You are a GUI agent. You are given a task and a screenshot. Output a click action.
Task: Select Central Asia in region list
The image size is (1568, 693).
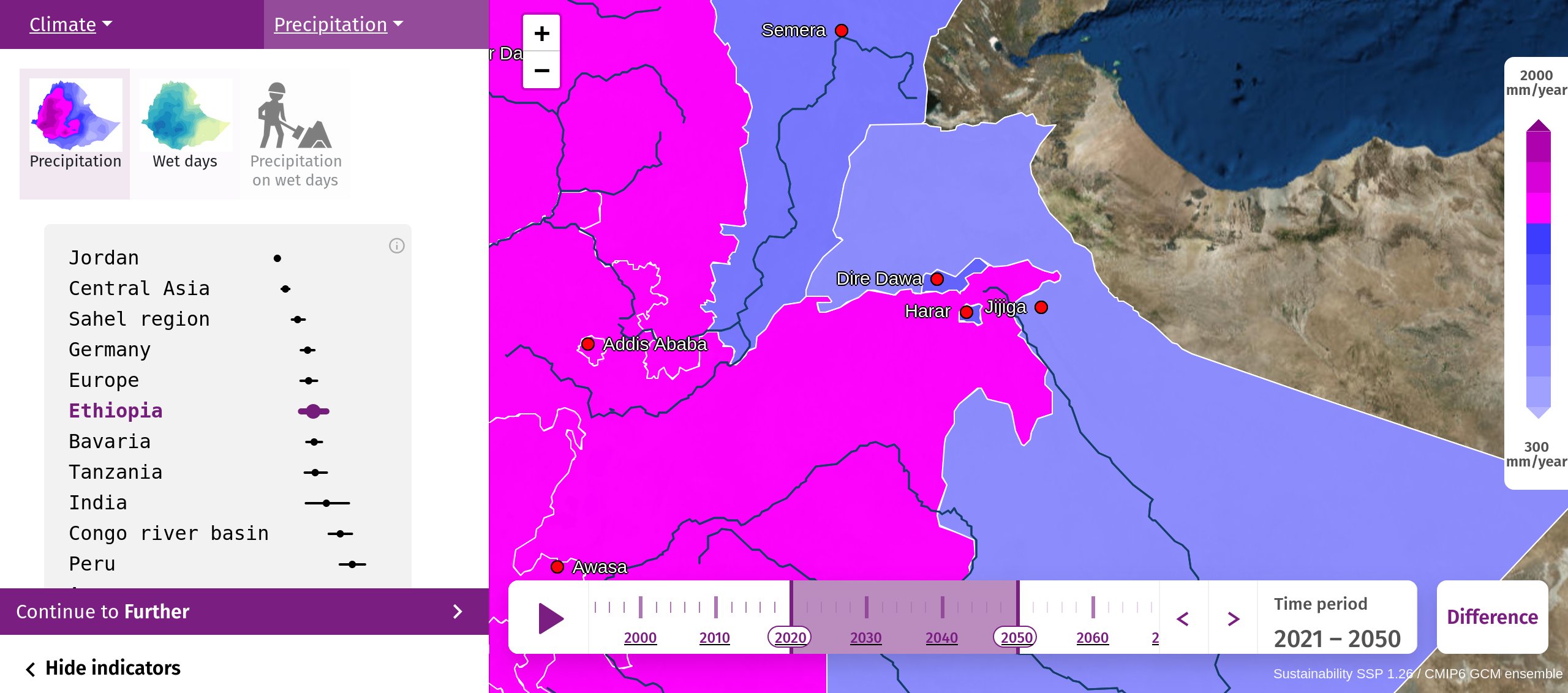(139, 288)
